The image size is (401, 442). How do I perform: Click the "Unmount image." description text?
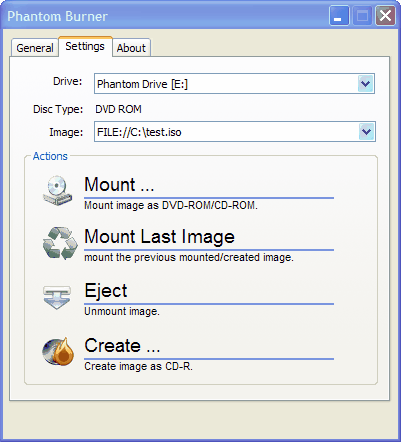point(122,311)
